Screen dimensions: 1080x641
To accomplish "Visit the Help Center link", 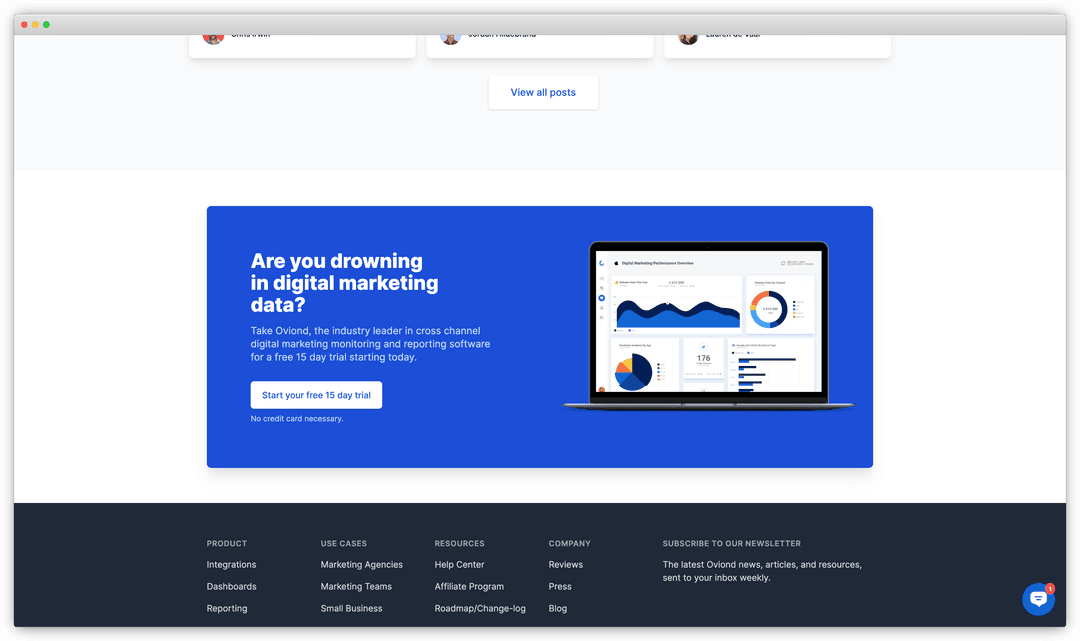I will [x=459, y=565].
